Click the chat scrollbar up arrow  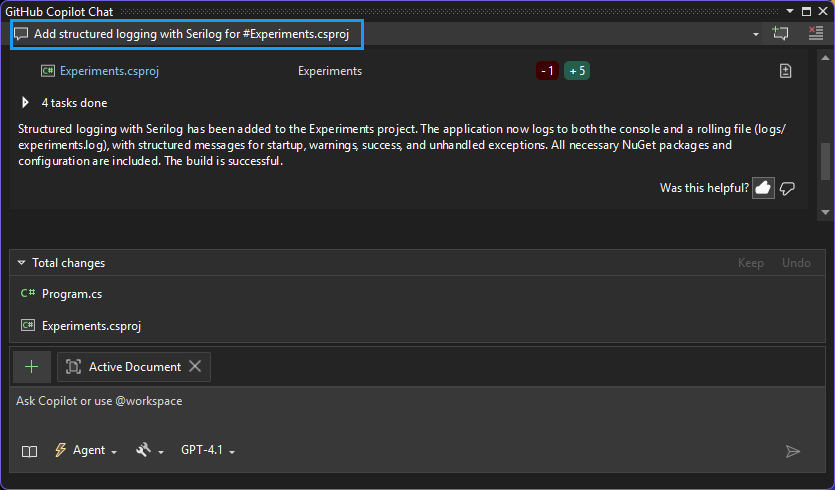825,58
